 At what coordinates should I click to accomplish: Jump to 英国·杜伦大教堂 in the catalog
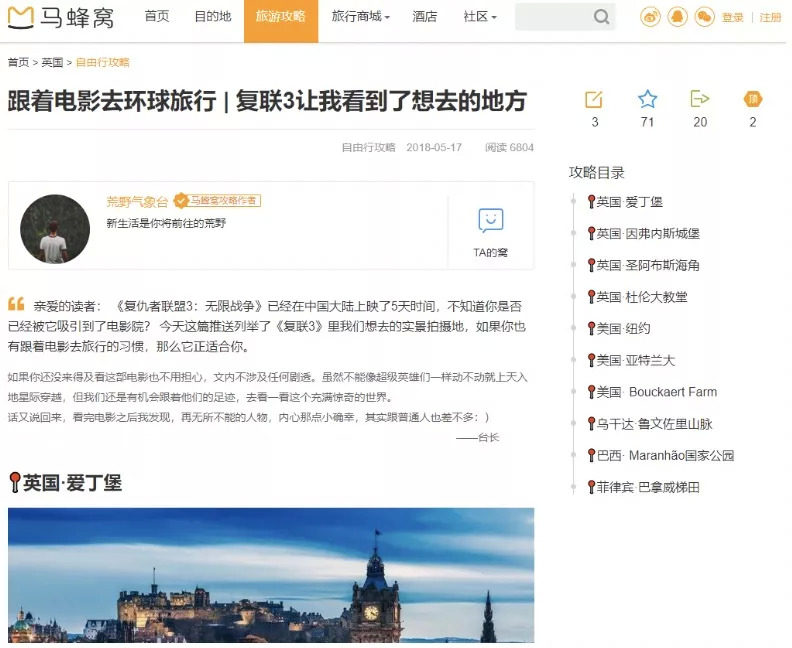[637, 297]
